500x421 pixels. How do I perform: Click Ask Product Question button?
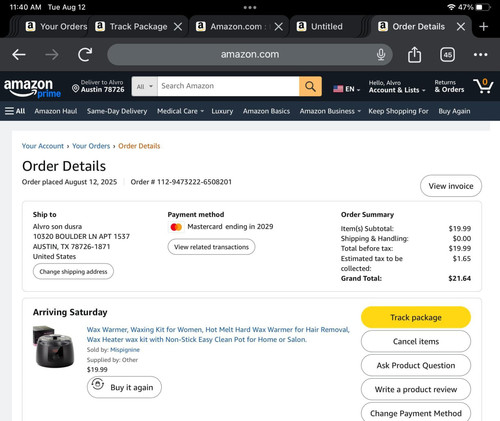416,365
